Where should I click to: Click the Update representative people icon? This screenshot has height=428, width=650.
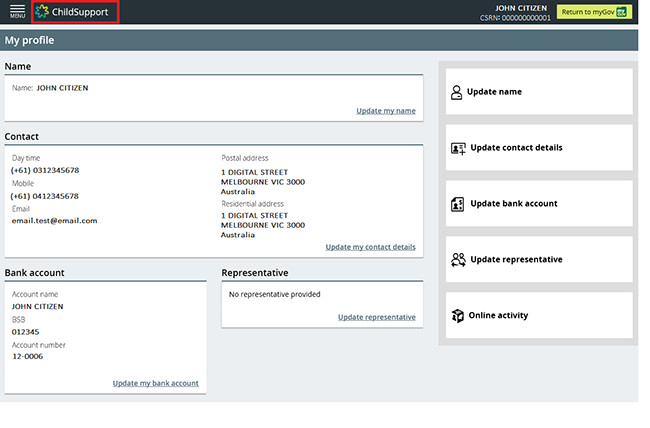tap(458, 260)
